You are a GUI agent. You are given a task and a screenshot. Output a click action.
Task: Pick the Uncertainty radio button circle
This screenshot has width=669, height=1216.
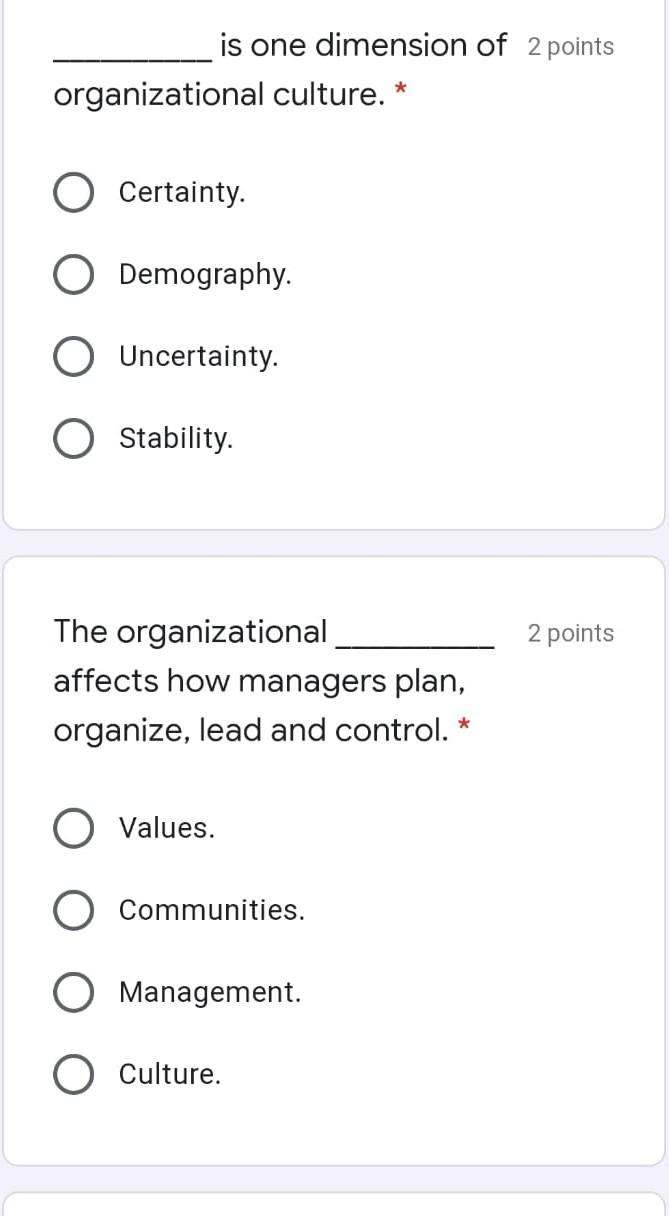click(73, 357)
